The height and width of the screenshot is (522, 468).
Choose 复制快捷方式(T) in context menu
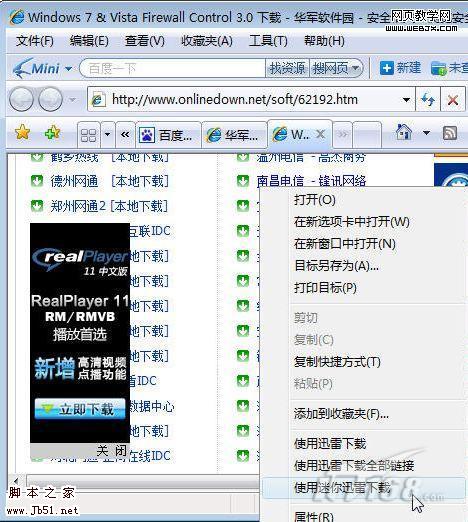tap(337, 362)
